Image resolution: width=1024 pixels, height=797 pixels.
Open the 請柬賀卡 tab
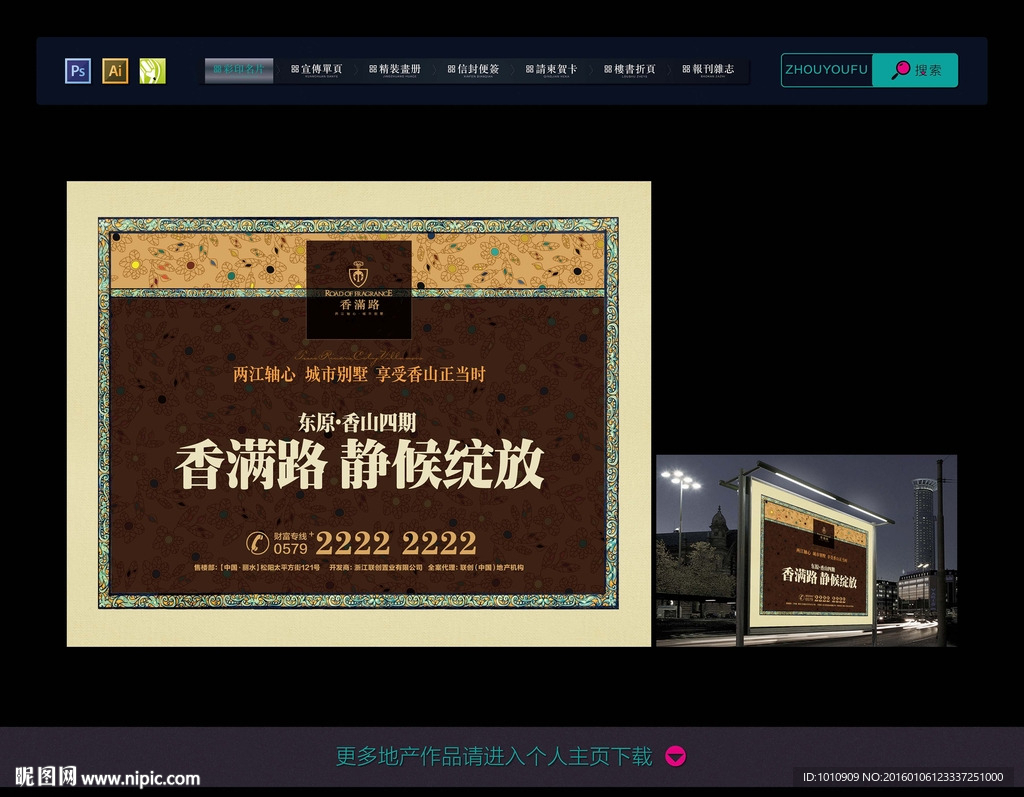click(x=552, y=70)
